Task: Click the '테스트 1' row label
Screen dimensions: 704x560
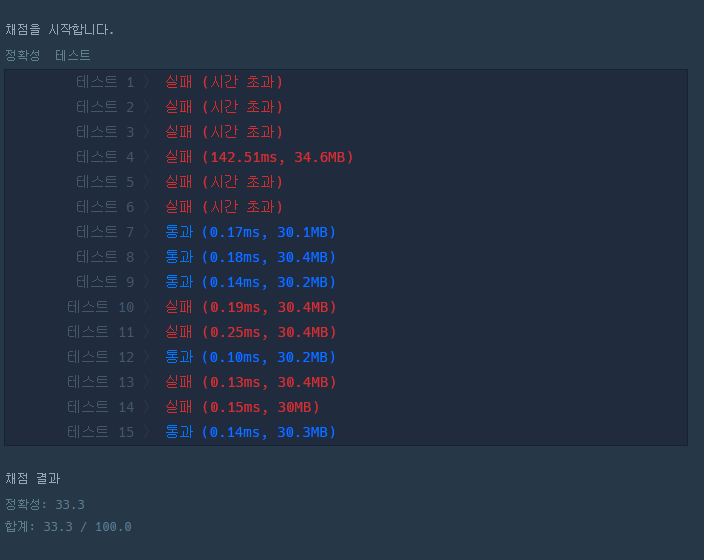Action: click(105, 82)
